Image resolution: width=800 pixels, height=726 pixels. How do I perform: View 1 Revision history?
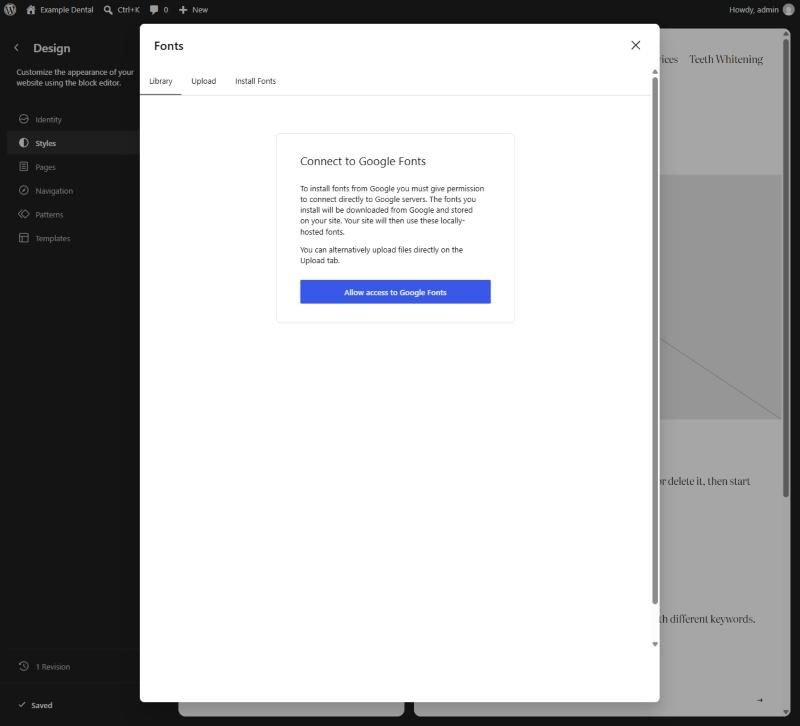click(53, 667)
